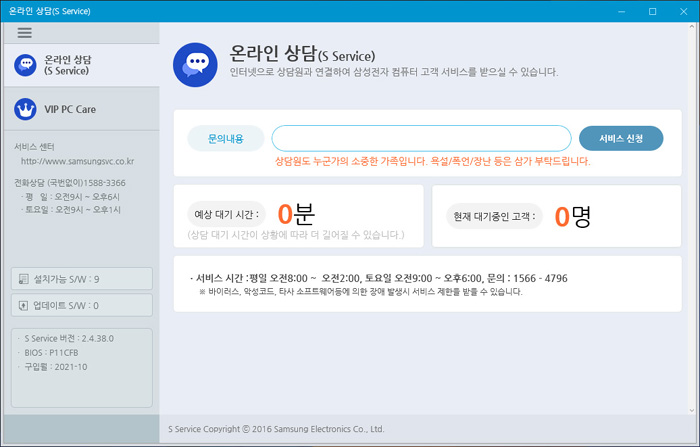
Task: Click the 서비스 신청 button
Action: (621, 138)
